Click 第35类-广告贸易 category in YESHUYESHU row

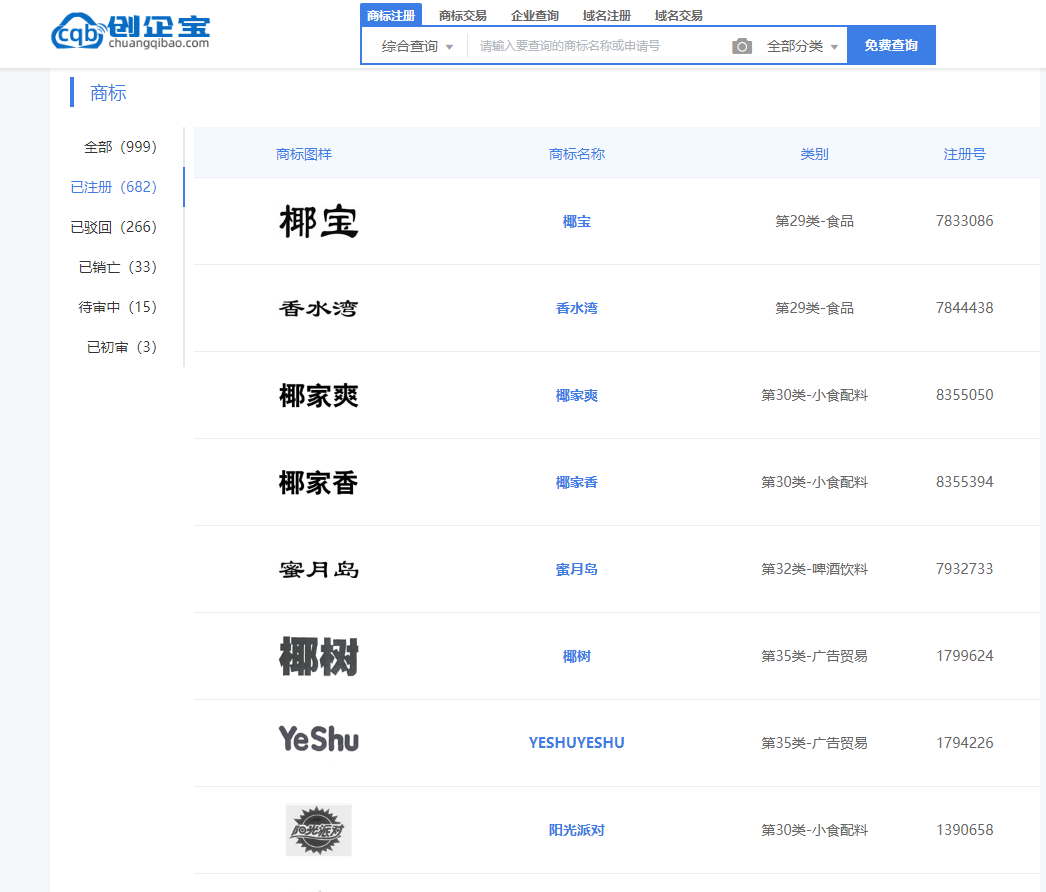(815, 743)
